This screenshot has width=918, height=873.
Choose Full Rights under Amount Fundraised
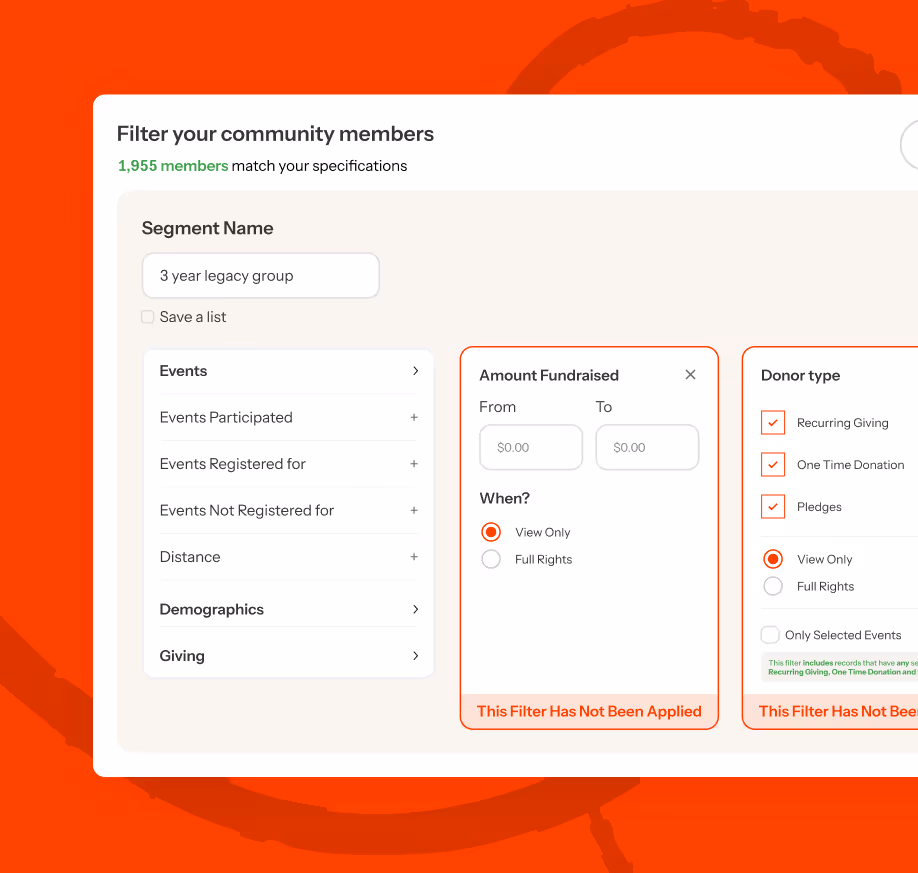pos(491,559)
